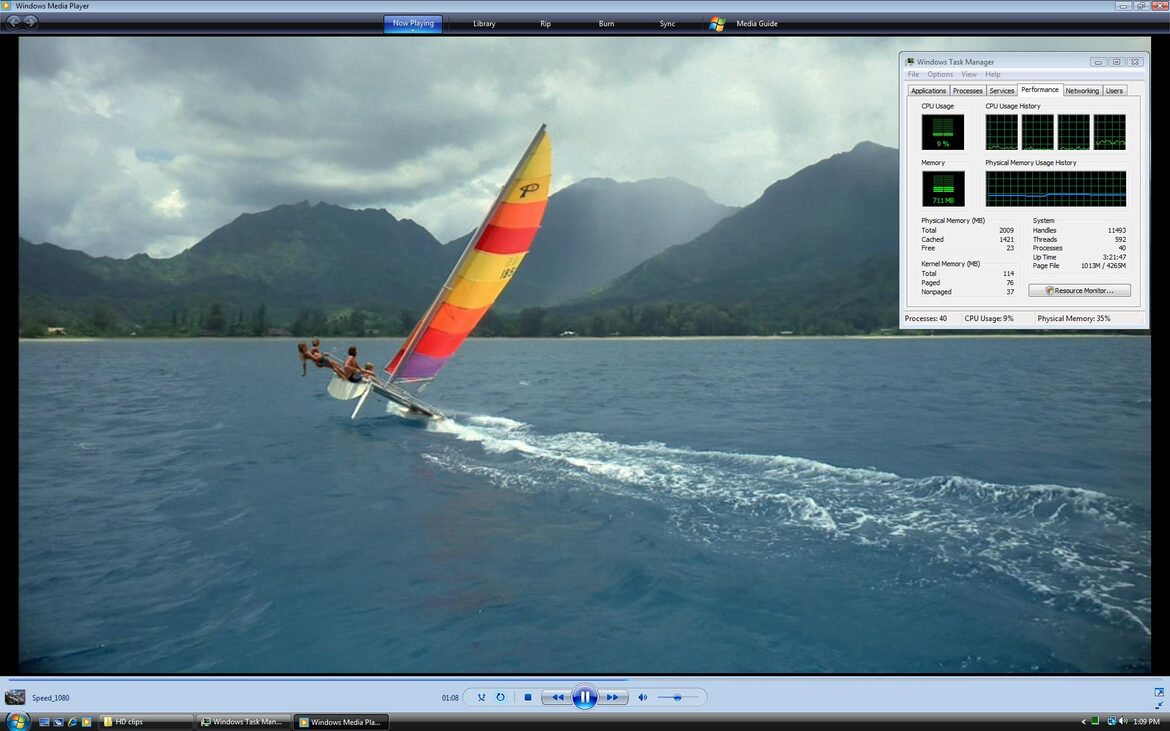Switch to Task Manager Services tab
This screenshot has width=1170, height=731.
click(x=1001, y=91)
